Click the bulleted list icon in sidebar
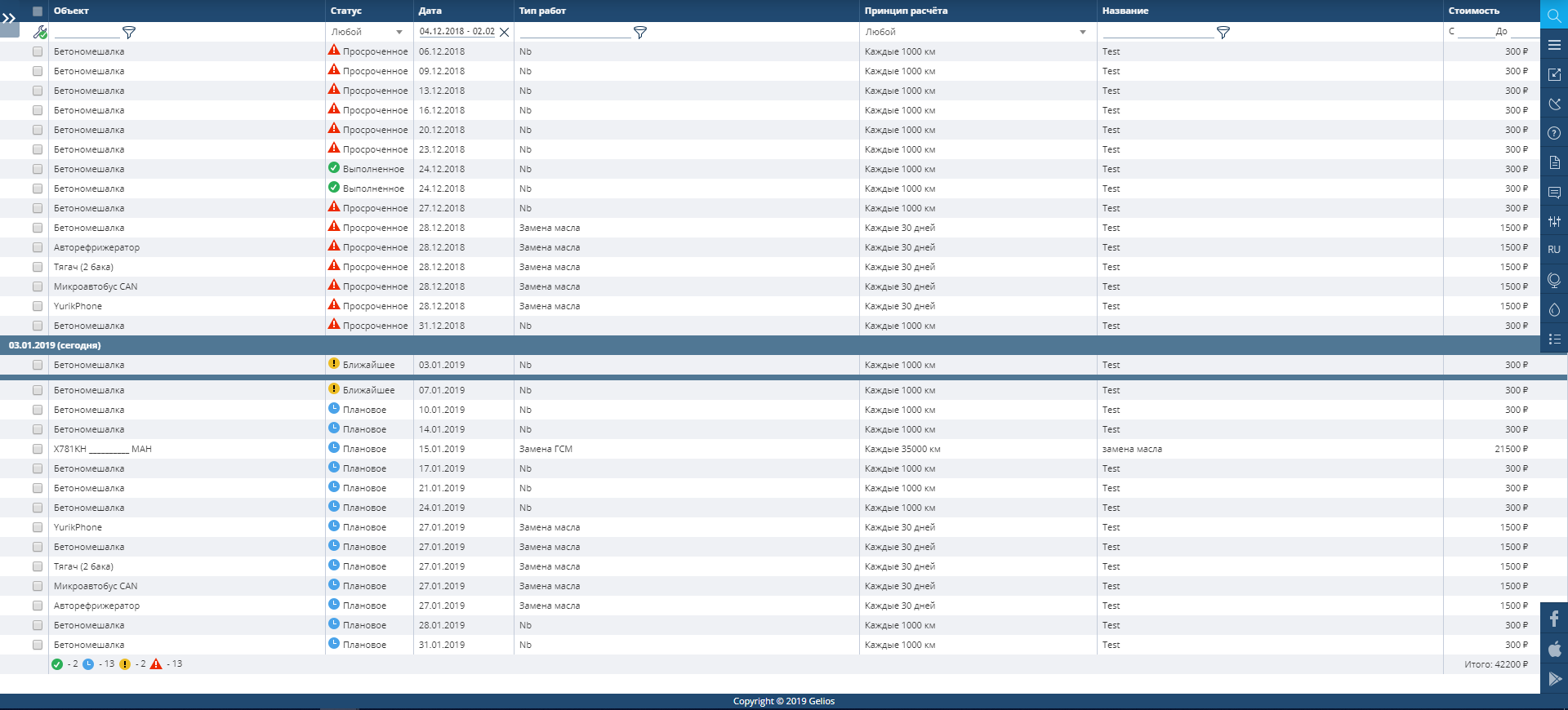1568x710 pixels. (x=1554, y=339)
